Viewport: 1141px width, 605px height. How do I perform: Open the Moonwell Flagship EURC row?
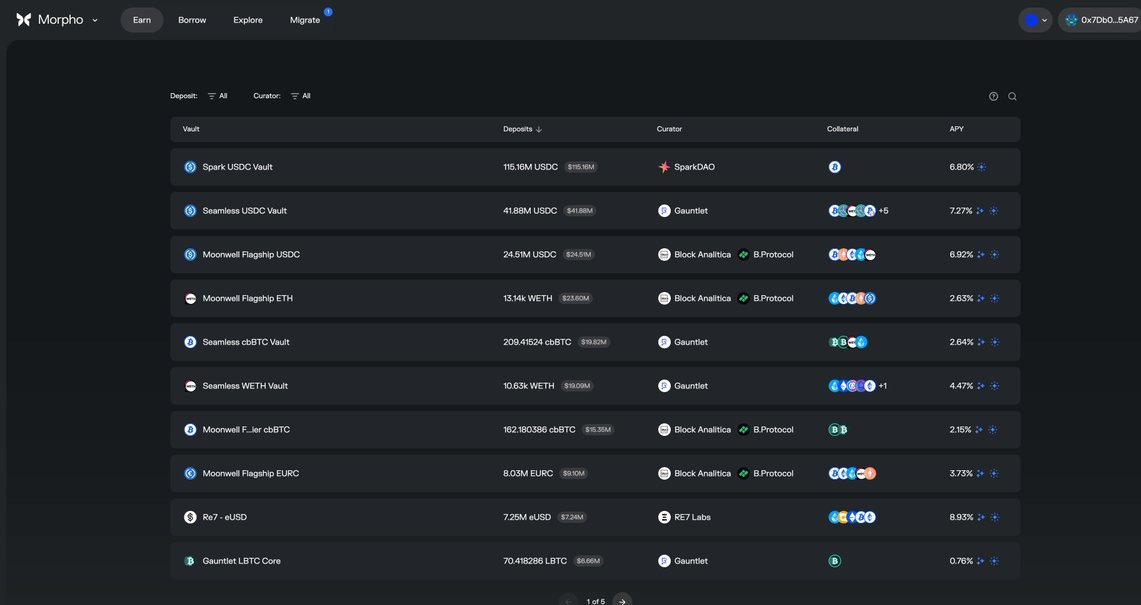pos(595,472)
